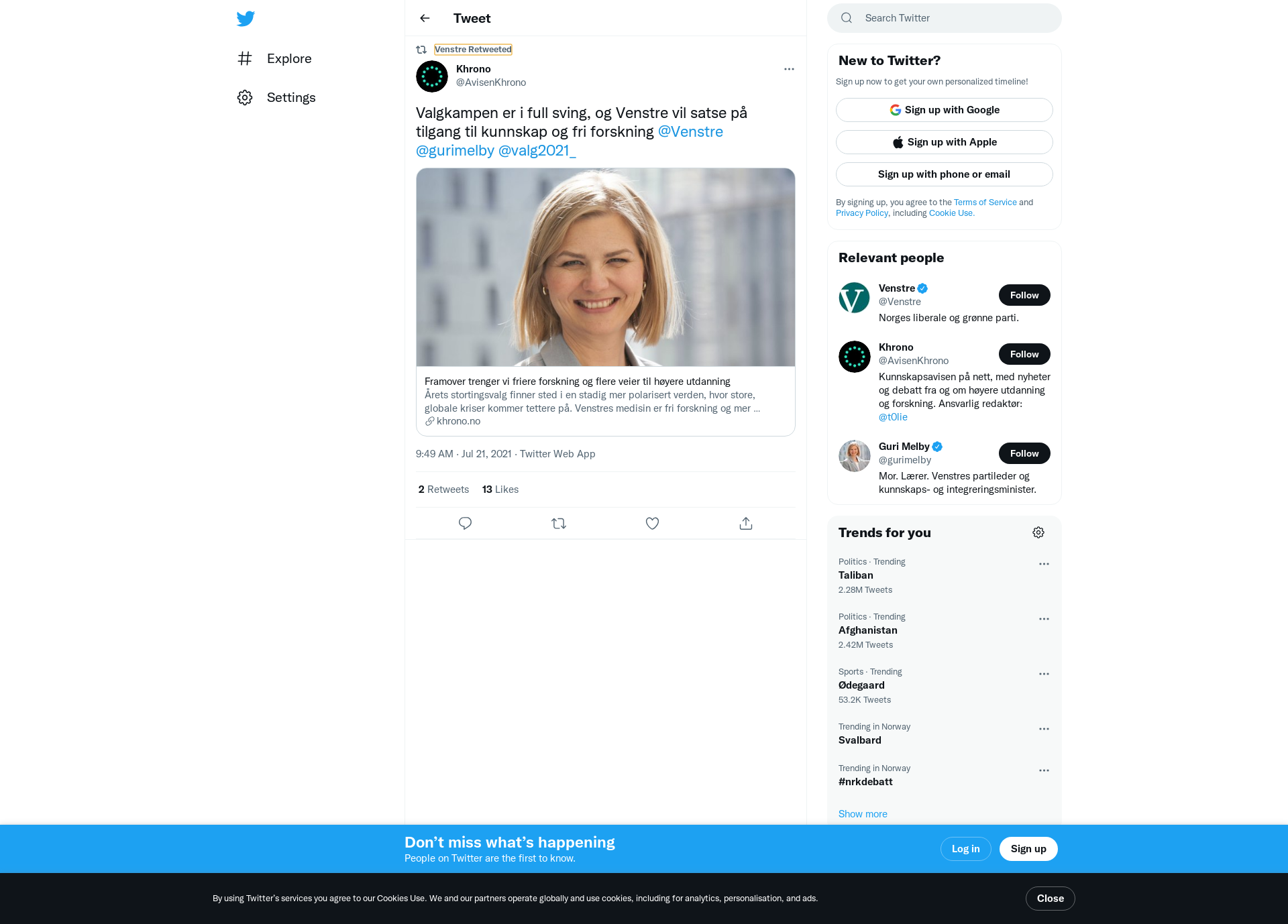Open the Cookie Use link

tap(952, 213)
